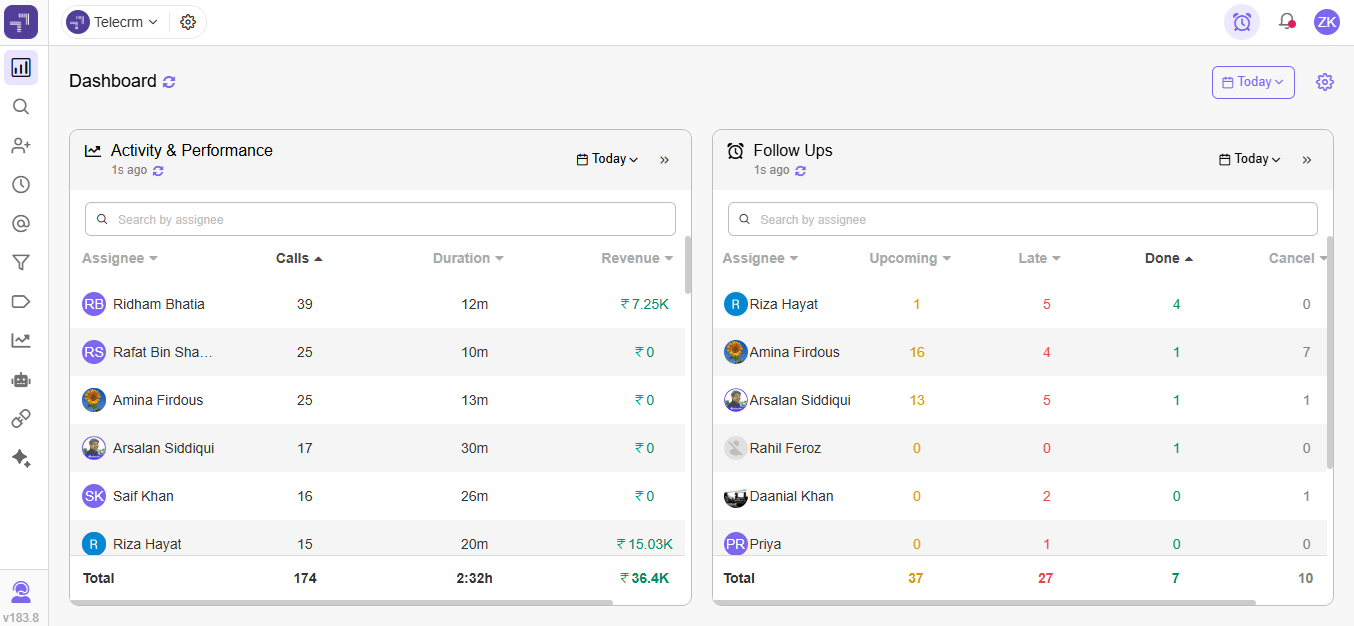Click the call history clock icon
This screenshot has height=626, width=1354.
20,184
